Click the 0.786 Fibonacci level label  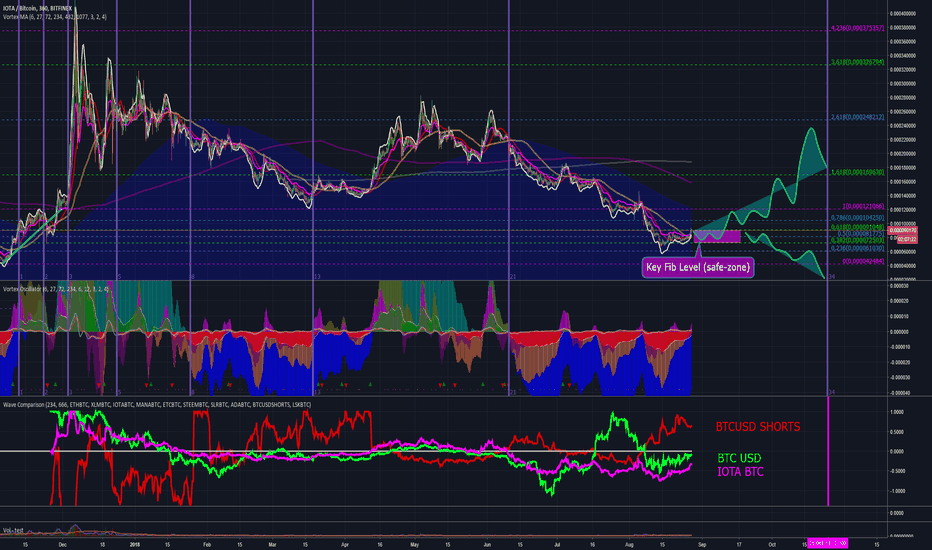pyautogui.click(x=857, y=218)
